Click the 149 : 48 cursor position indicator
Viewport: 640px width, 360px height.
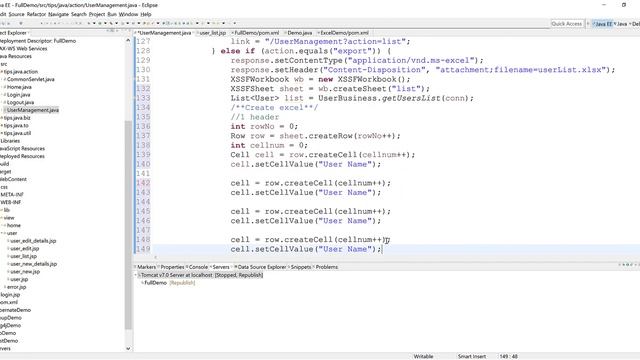point(509,356)
